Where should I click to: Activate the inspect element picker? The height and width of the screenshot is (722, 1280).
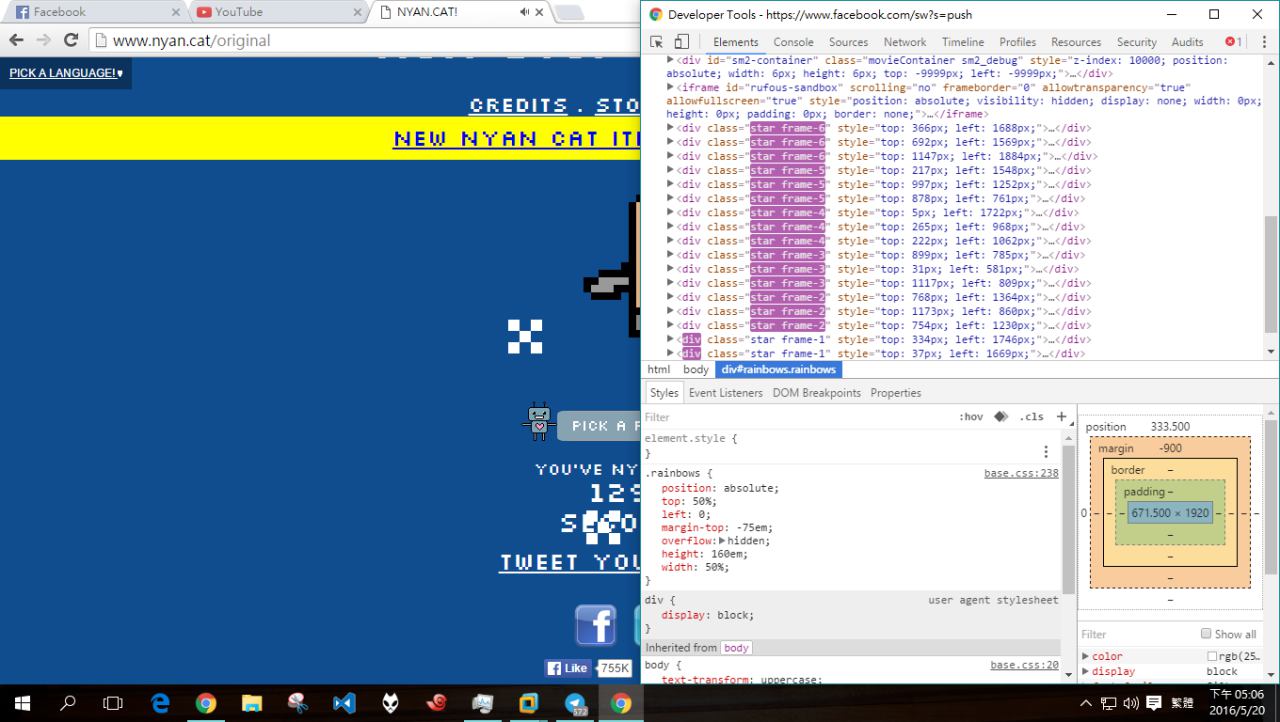click(x=657, y=42)
